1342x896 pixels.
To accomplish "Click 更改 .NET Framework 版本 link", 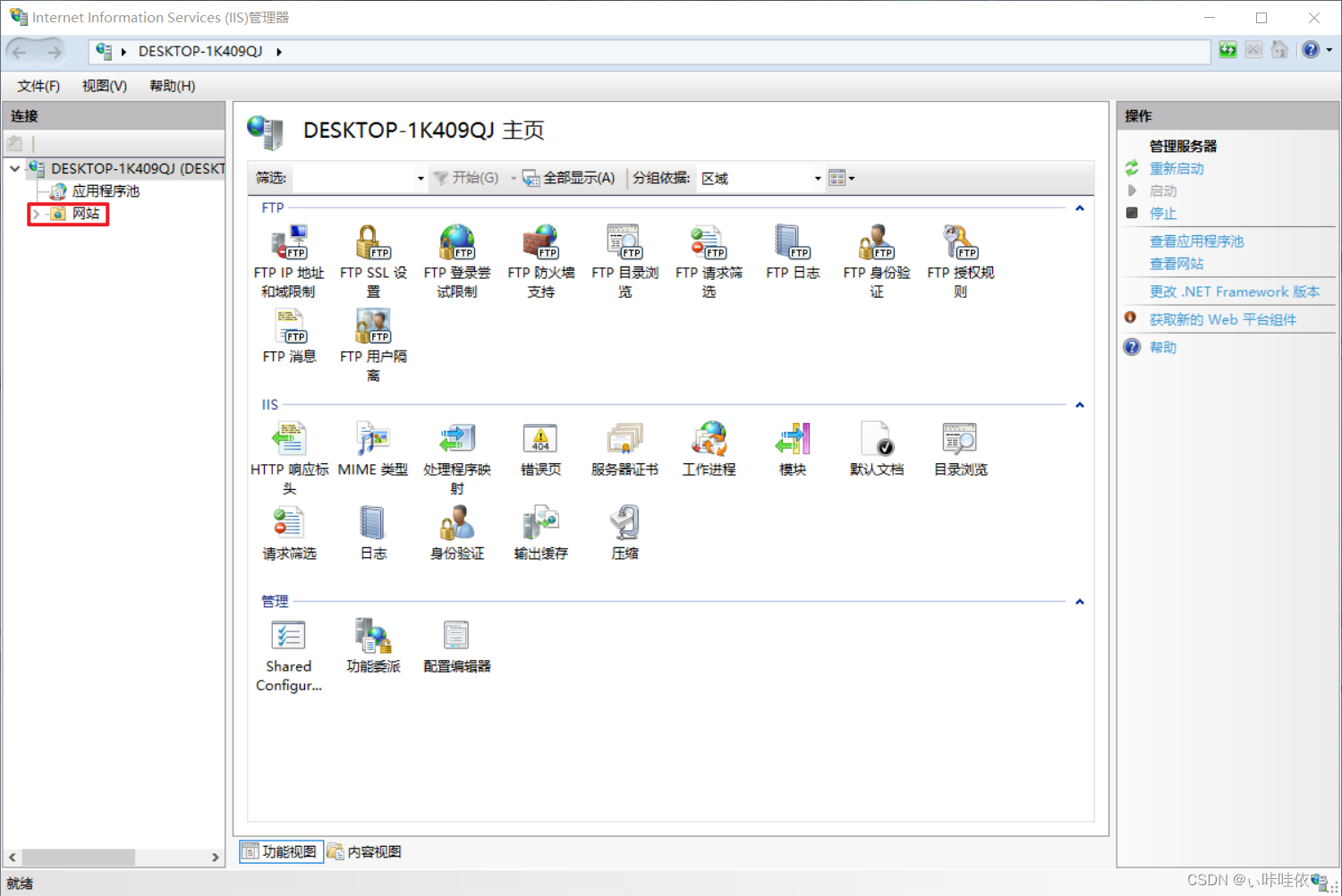I will point(1235,292).
